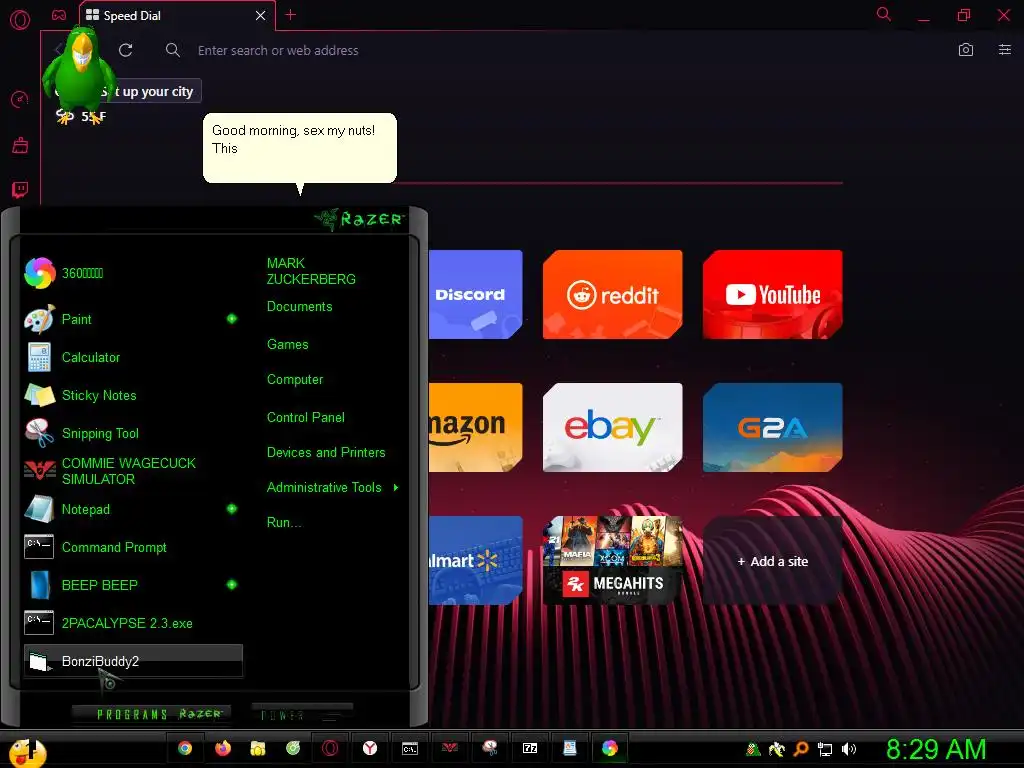This screenshot has width=1024, height=768.
Task: Open Documents in start menu
Action: coord(299,306)
